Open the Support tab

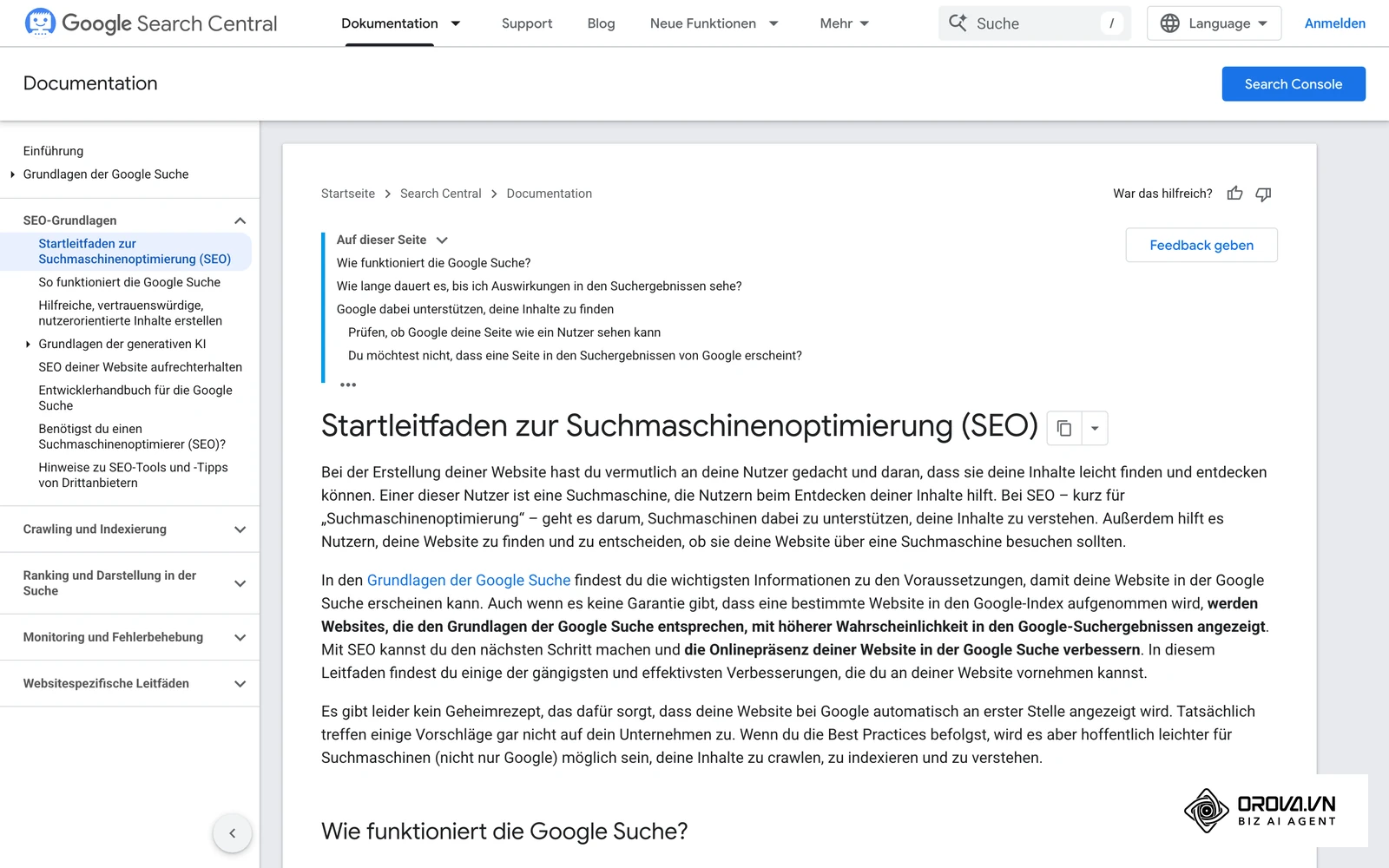point(527,23)
